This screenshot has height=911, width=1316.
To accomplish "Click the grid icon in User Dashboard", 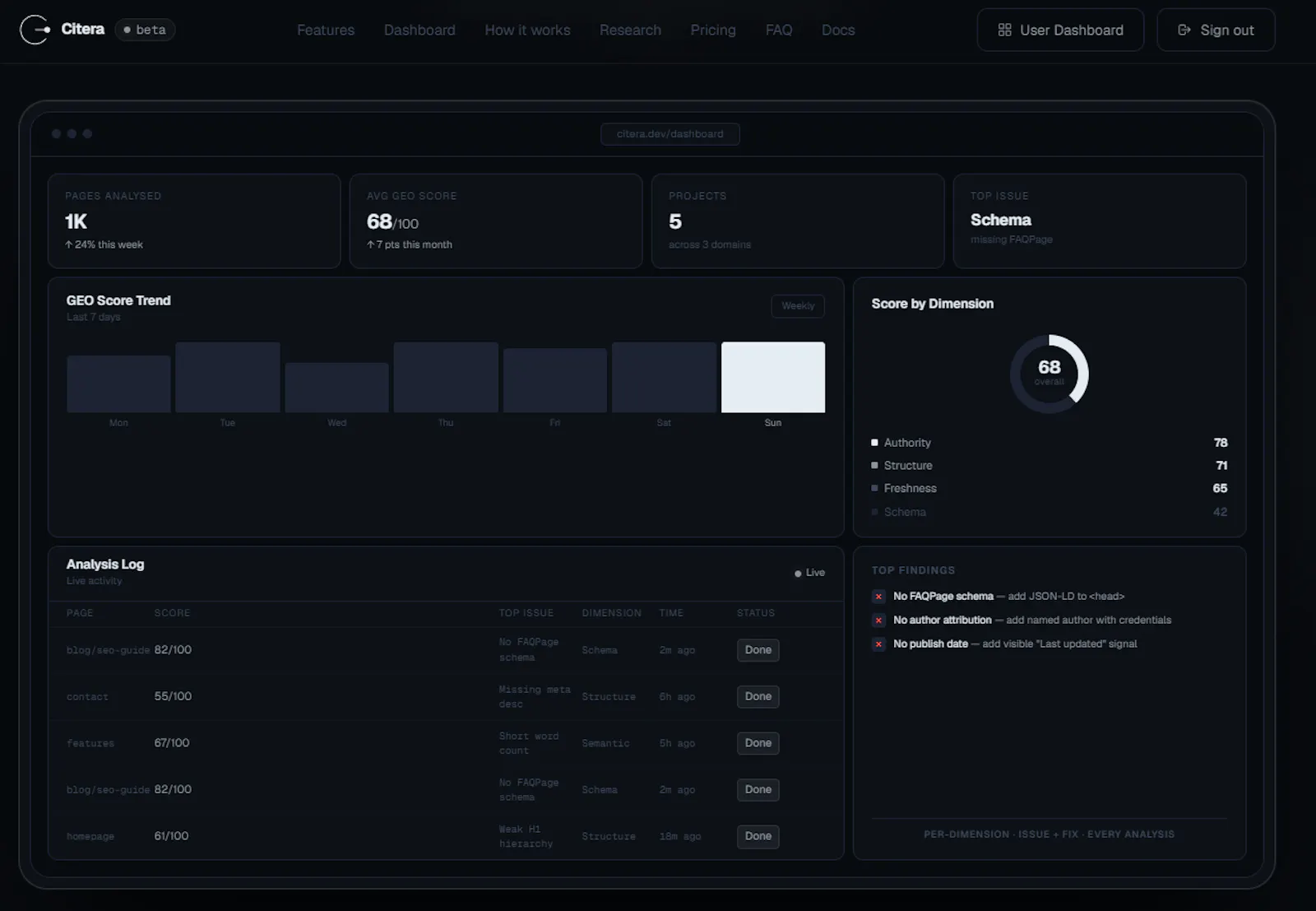I will 1004,30.
